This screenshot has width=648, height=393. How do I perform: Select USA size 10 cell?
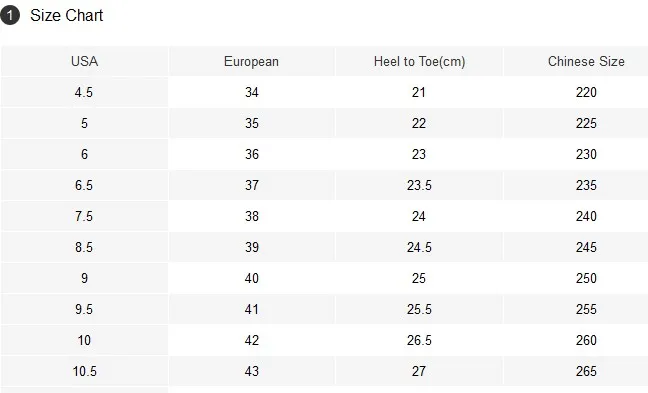click(85, 340)
